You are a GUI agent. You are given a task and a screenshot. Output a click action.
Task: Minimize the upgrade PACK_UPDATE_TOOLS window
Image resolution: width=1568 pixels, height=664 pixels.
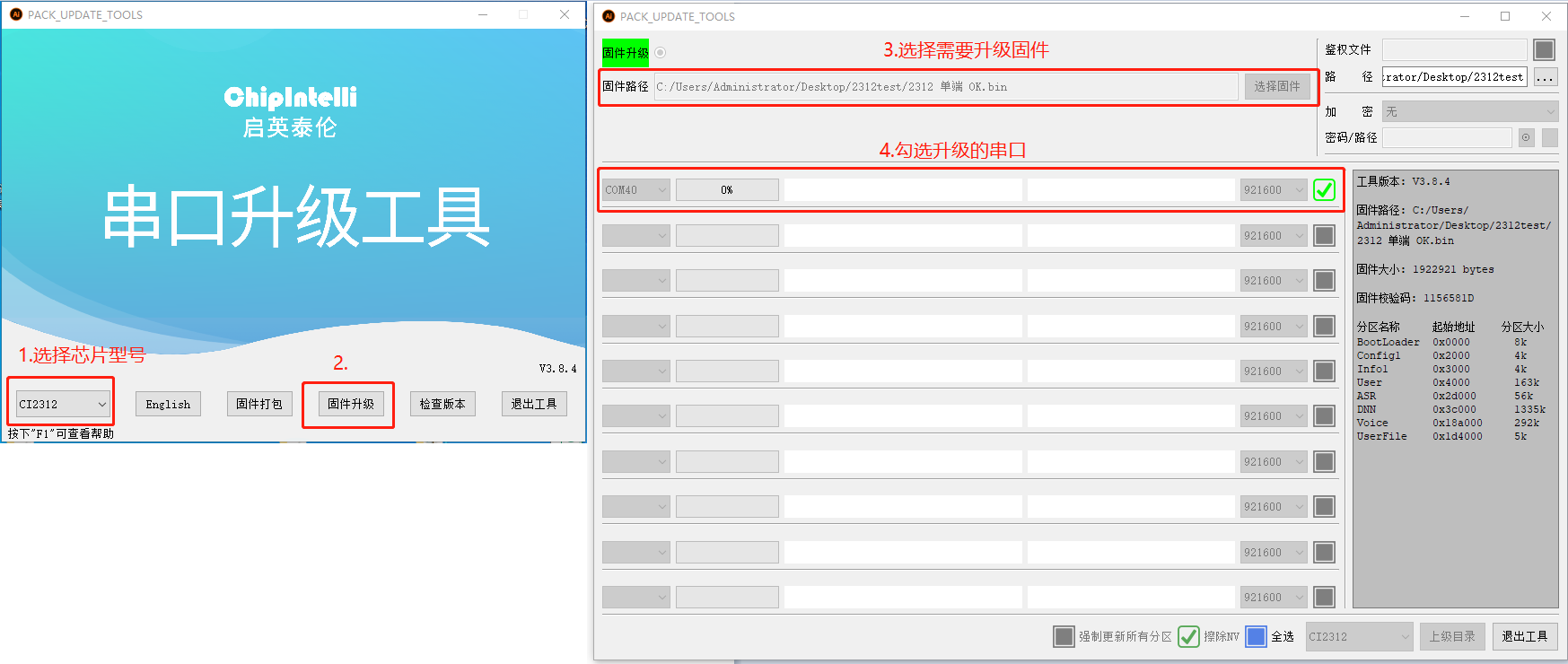(x=1465, y=16)
